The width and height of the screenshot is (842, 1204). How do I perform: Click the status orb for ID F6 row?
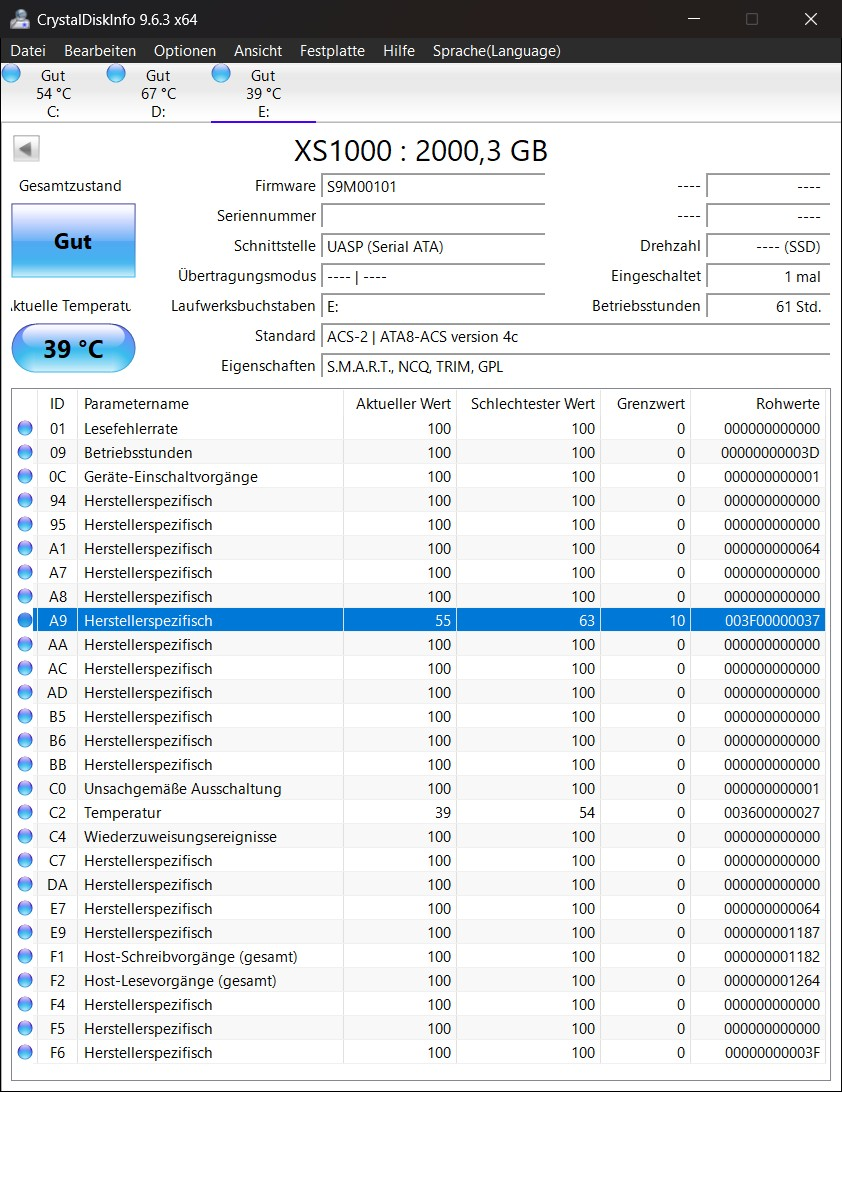25,1053
